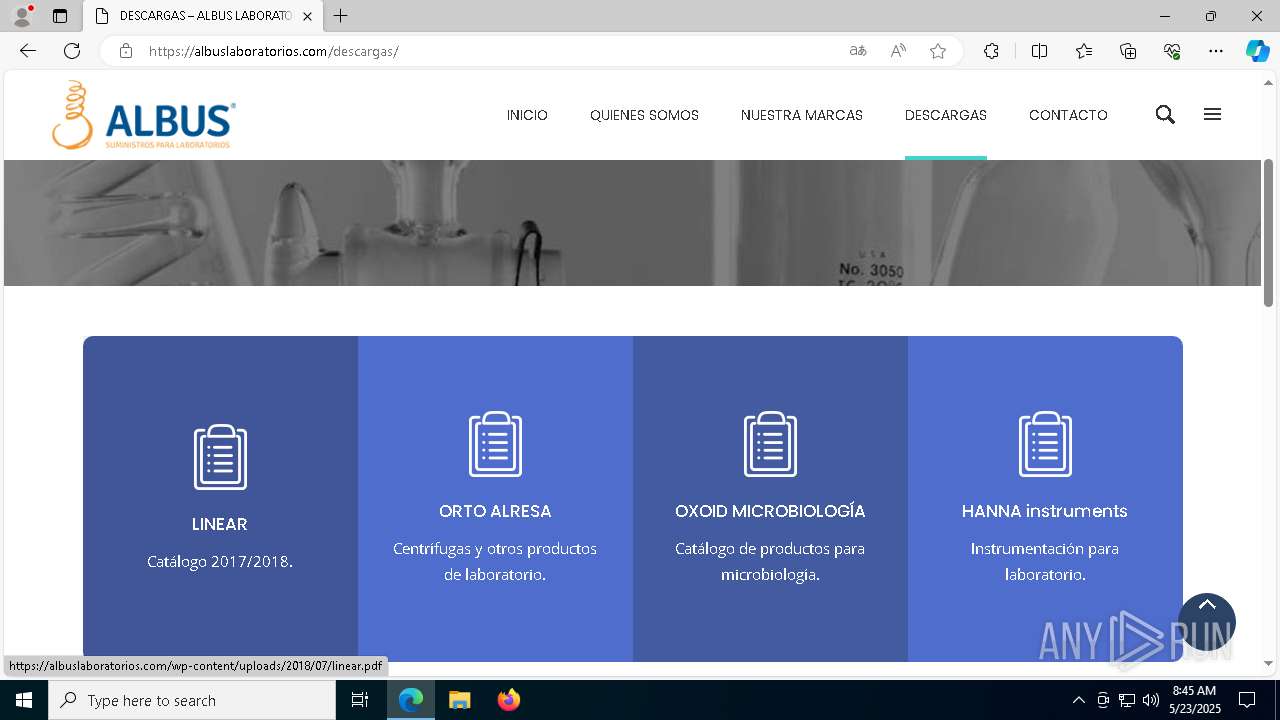Click 'Catálogo de productos para microbiología' text
Screen dimensions: 1280x720
click(770, 562)
